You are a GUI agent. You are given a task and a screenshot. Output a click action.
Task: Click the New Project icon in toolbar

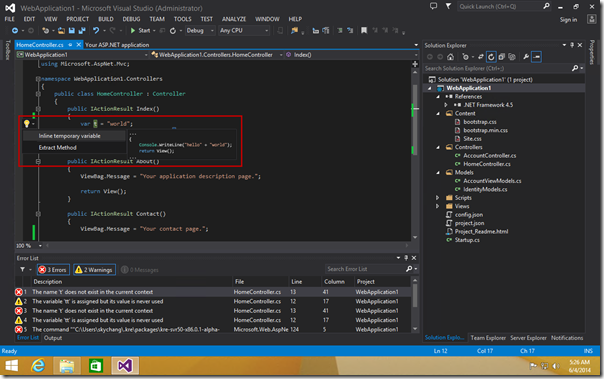[x=45, y=30]
